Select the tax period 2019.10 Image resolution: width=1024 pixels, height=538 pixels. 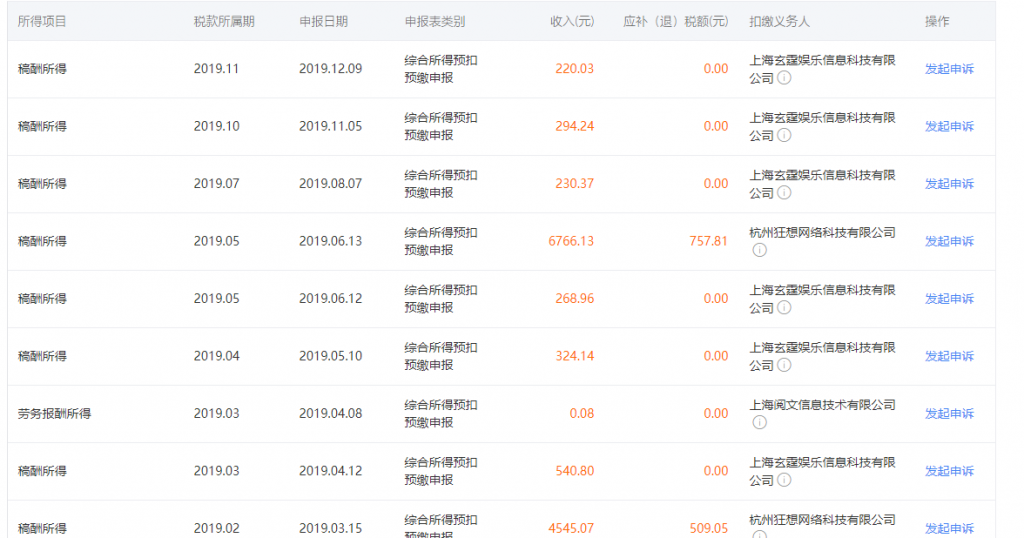tap(216, 126)
